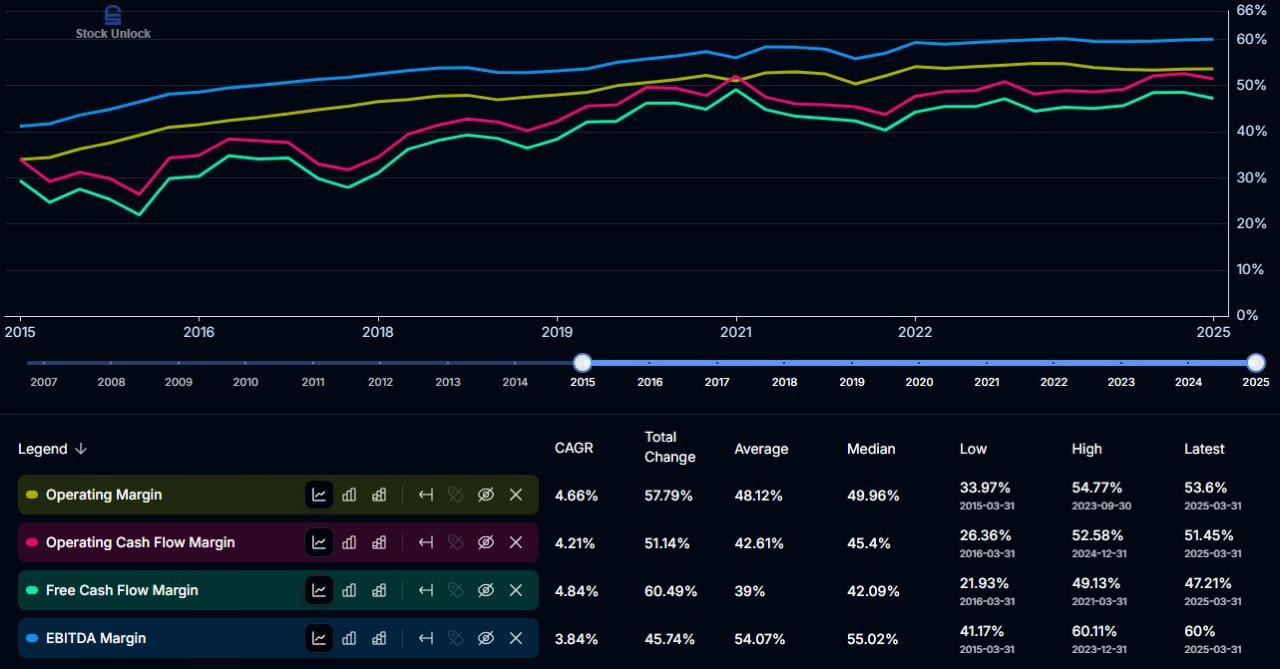1280x669 pixels.
Task: Hide the EBITDA Margin line
Action: click(486, 638)
